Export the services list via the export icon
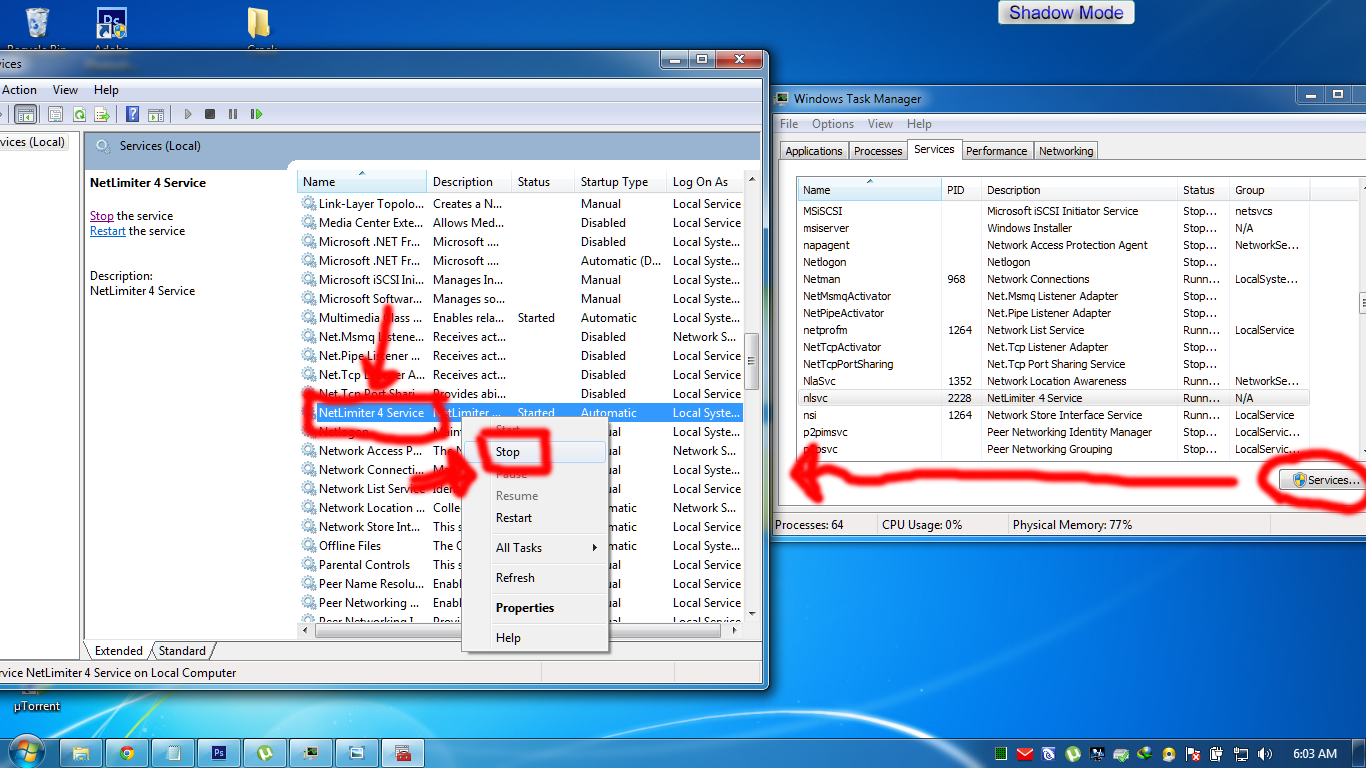1366x768 pixels. point(101,113)
